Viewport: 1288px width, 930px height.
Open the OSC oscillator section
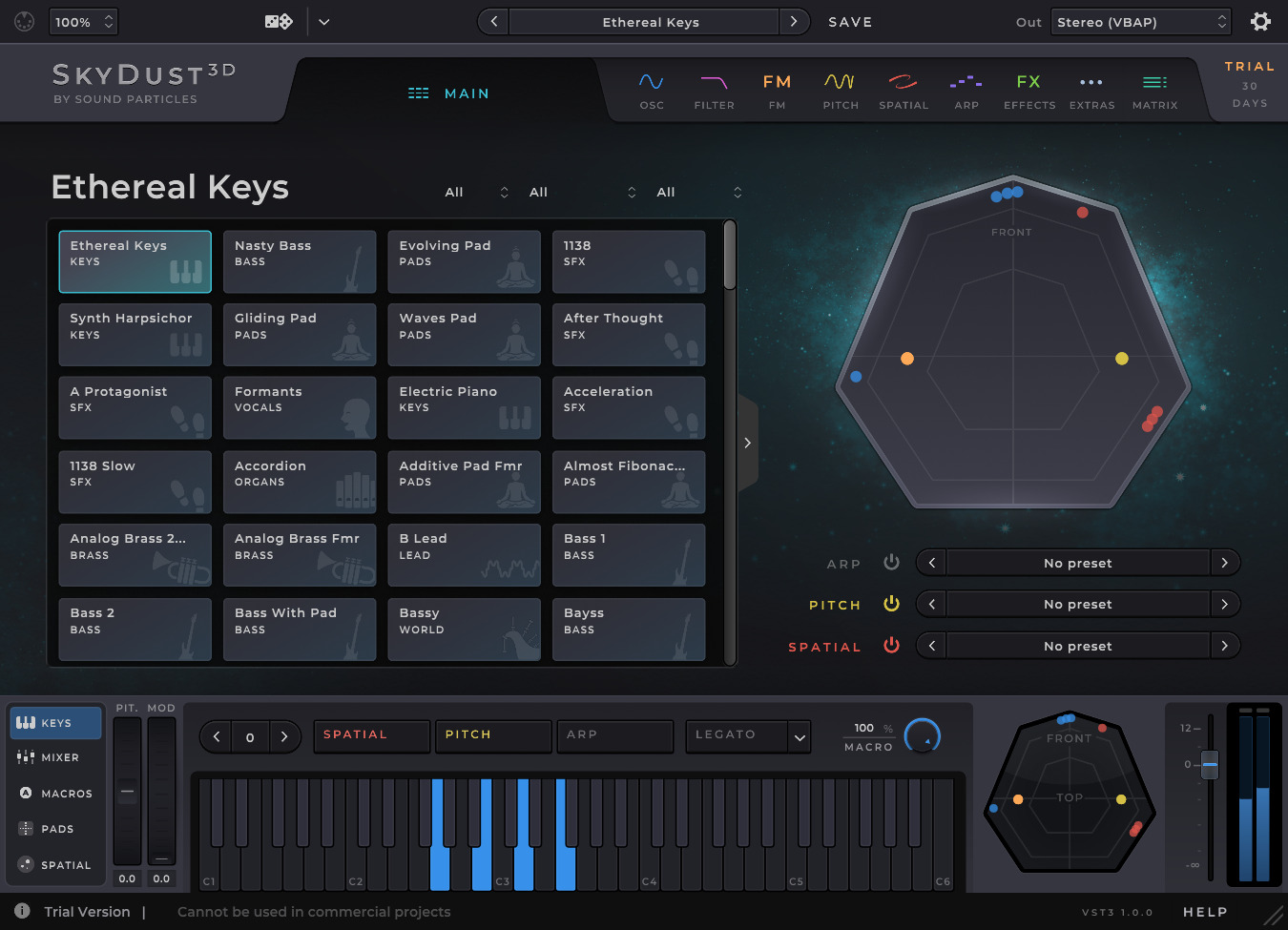coord(652,92)
